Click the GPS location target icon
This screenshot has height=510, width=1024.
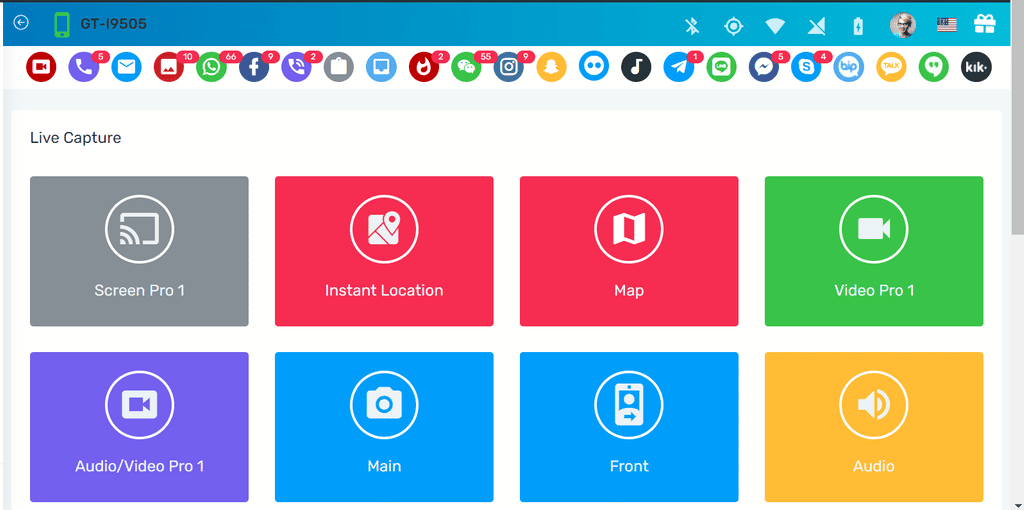[x=733, y=26]
